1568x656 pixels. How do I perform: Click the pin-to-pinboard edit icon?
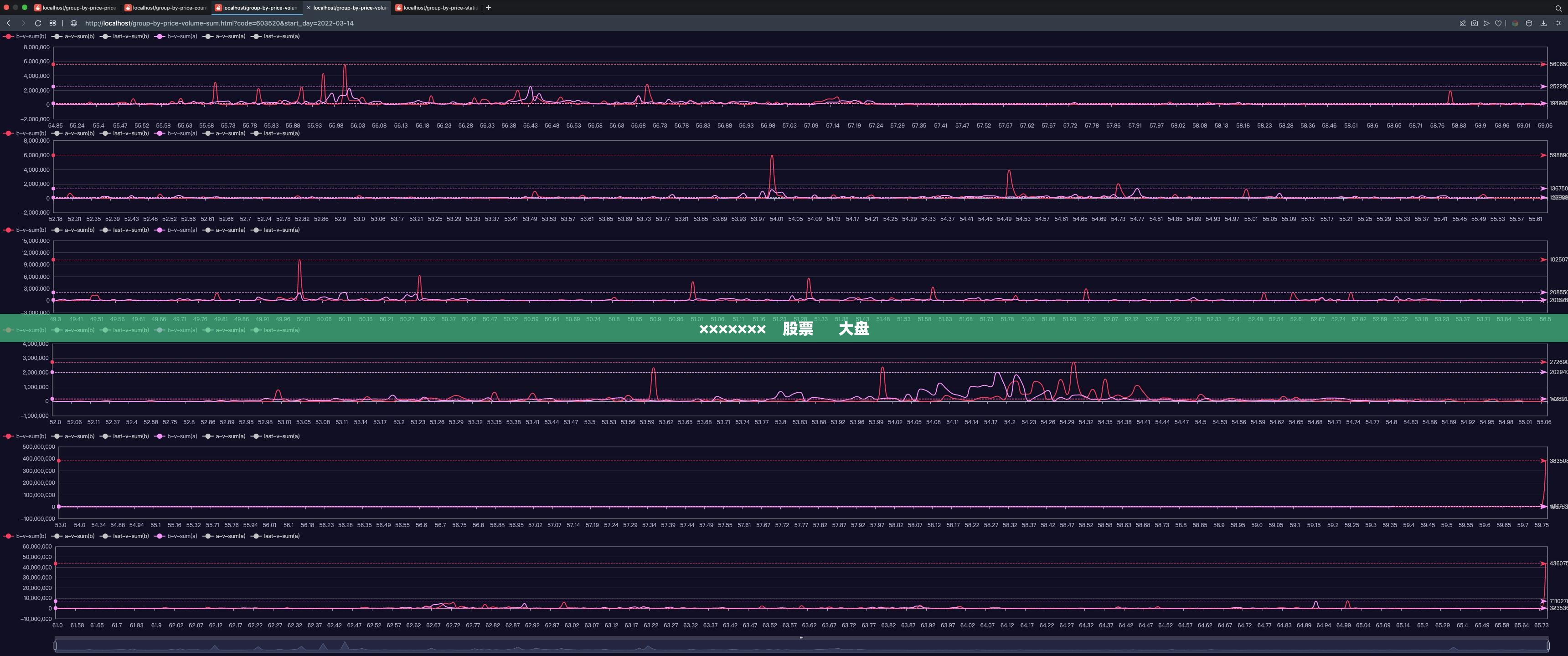coord(1462,23)
